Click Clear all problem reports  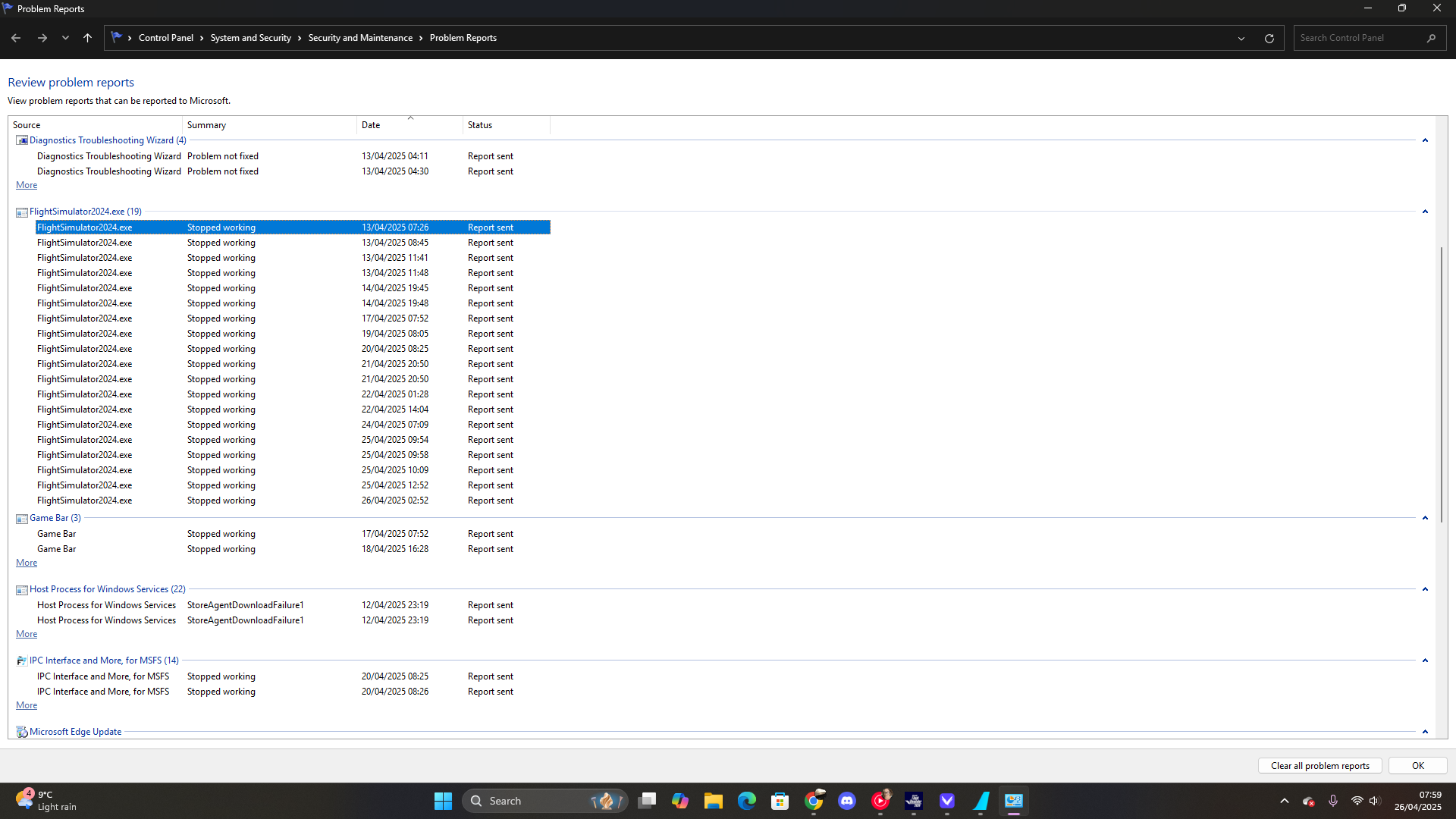coord(1320,766)
